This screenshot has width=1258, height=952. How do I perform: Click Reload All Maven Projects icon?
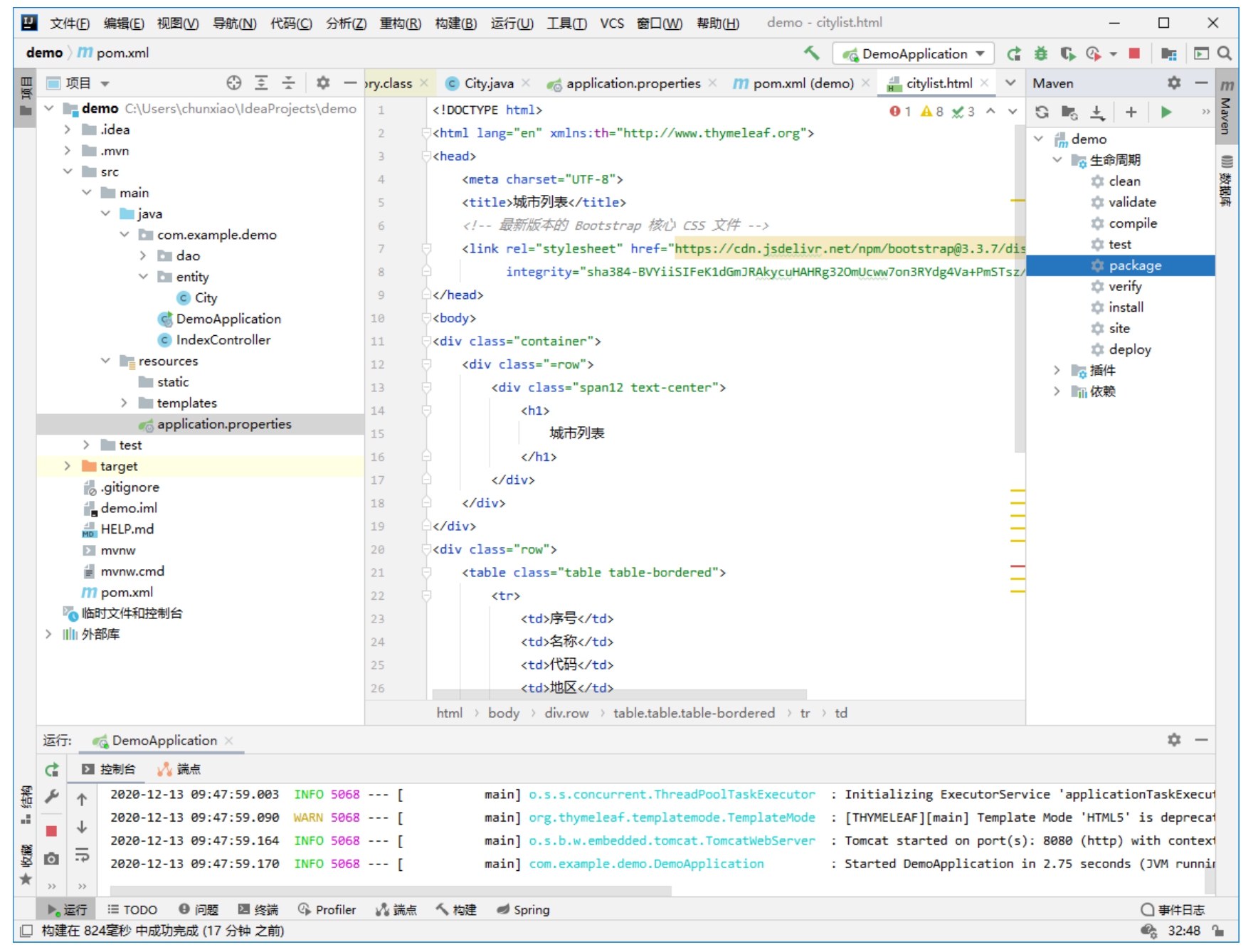(x=1042, y=112)
